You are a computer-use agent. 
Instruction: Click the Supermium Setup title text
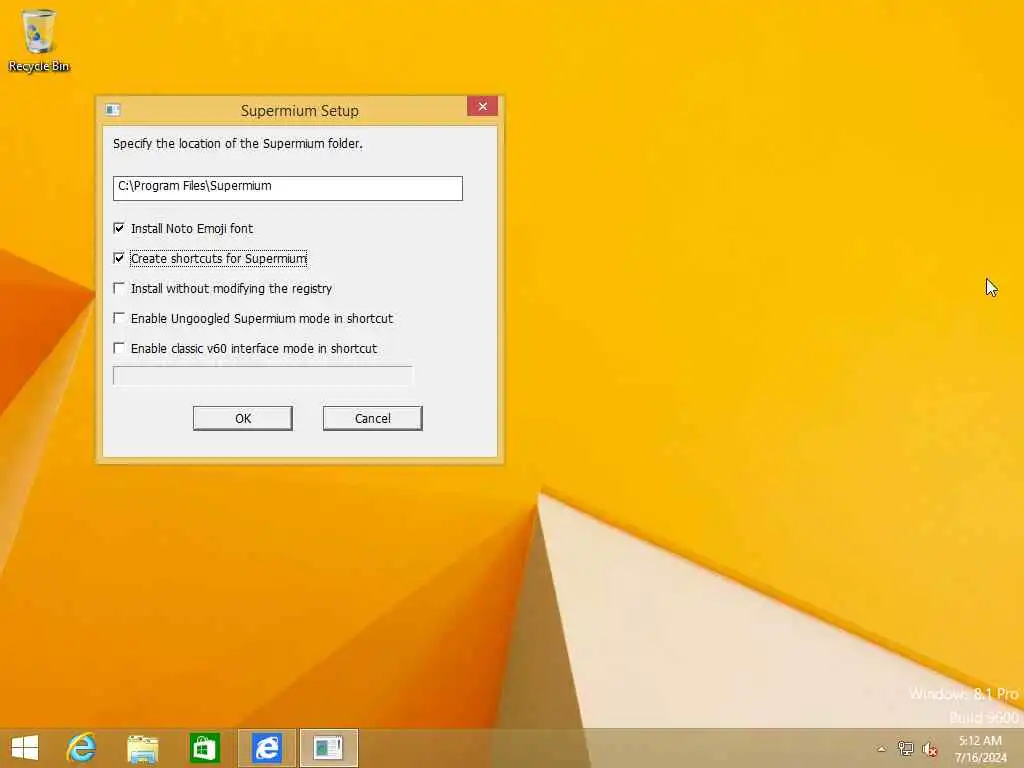pos(300,110)
